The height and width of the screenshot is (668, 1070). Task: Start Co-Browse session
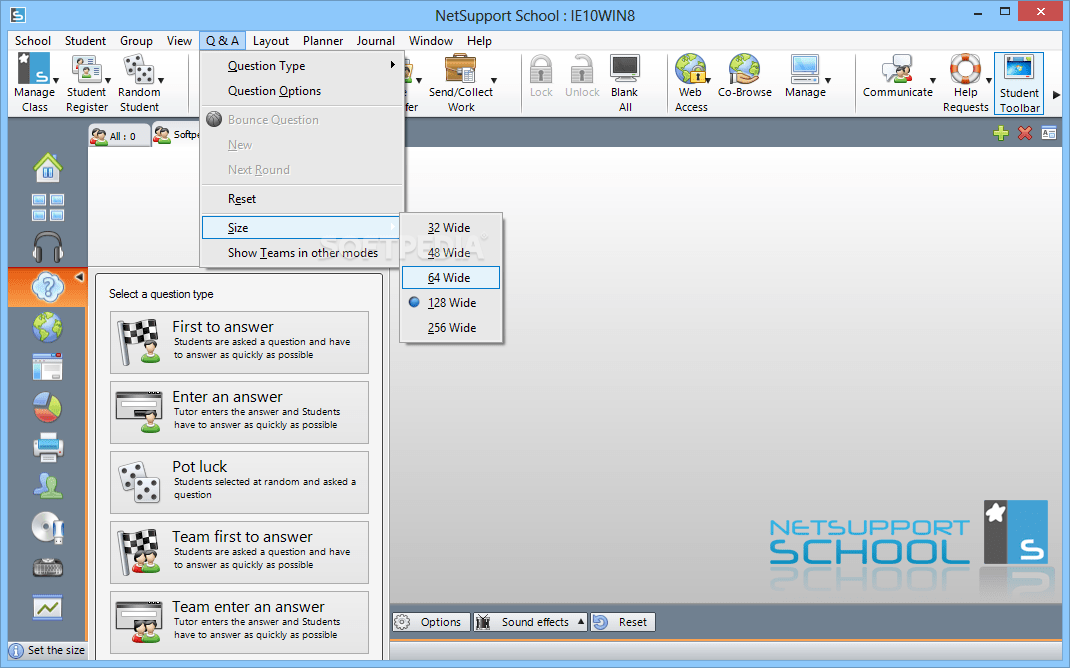744,76
